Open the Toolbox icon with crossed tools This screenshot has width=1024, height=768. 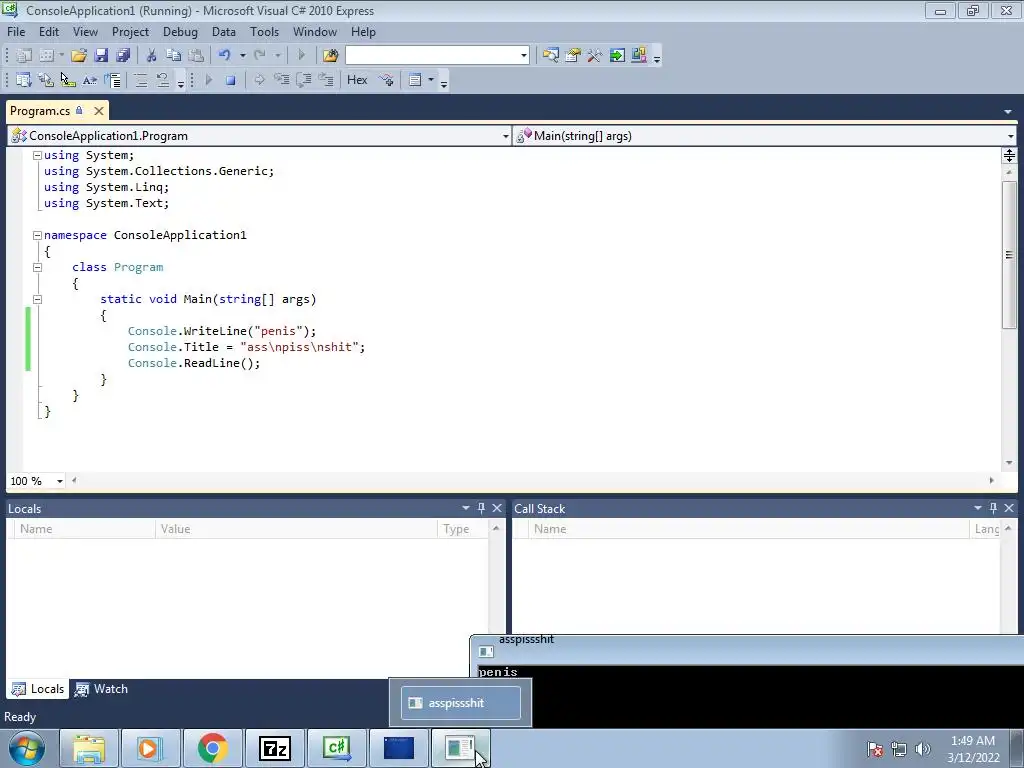[594, 56]
